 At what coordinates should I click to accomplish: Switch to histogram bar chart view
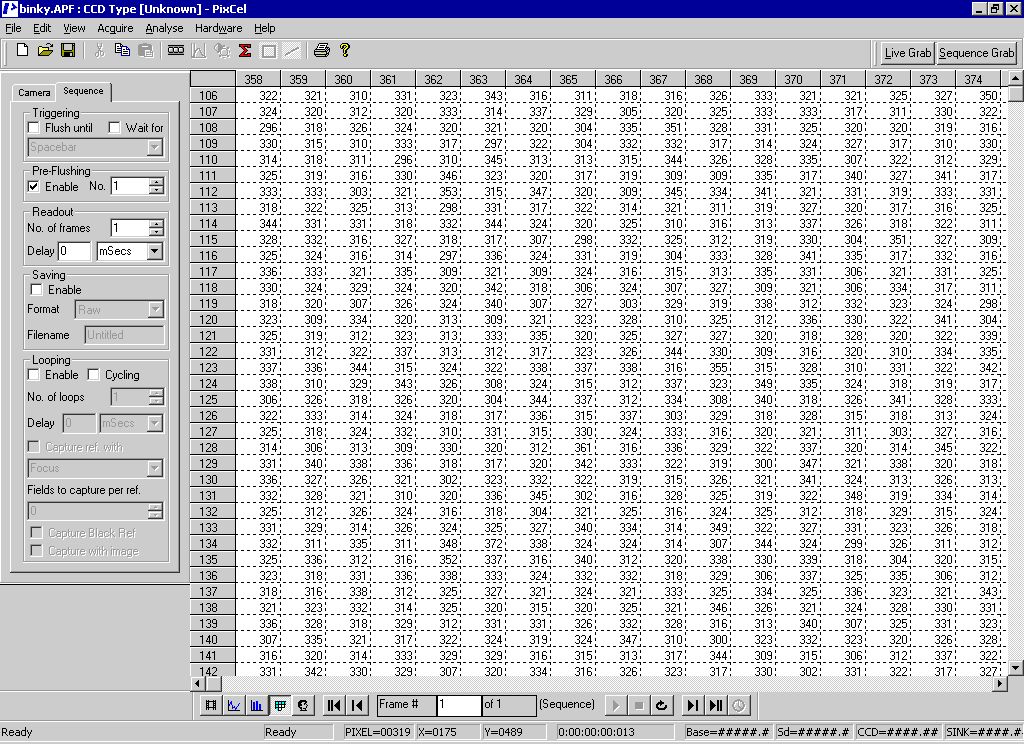257,705
